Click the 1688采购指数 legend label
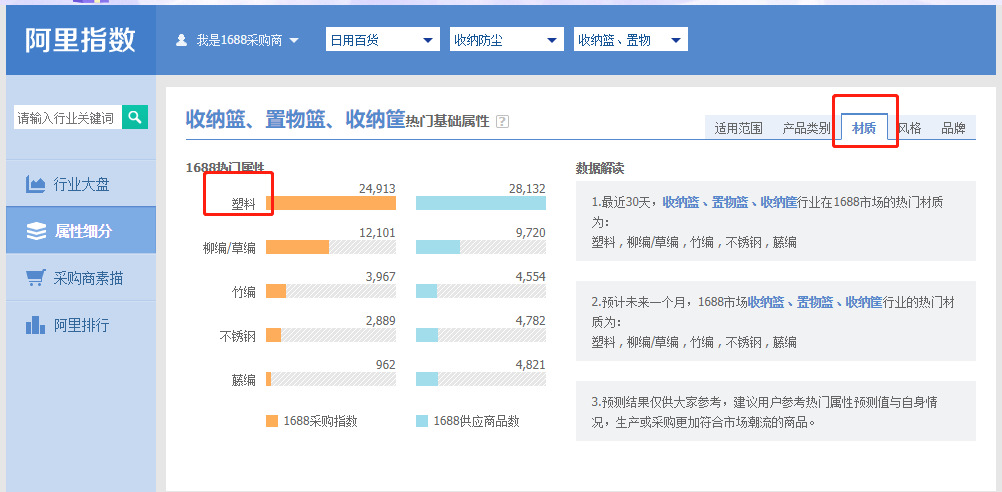The height and width of the screenshot is (492, 1002). point(320,421)
